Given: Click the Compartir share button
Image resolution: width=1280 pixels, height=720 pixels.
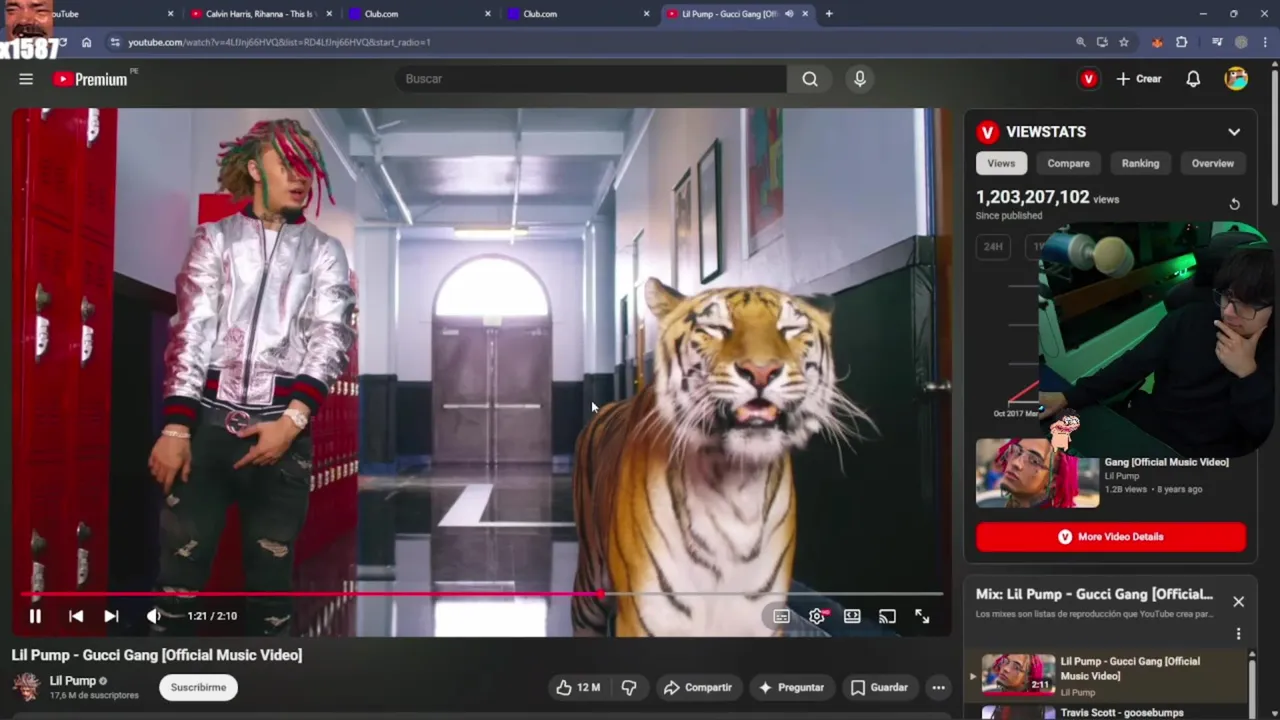Looking at the screenshot, I should (x=698, y=687).
